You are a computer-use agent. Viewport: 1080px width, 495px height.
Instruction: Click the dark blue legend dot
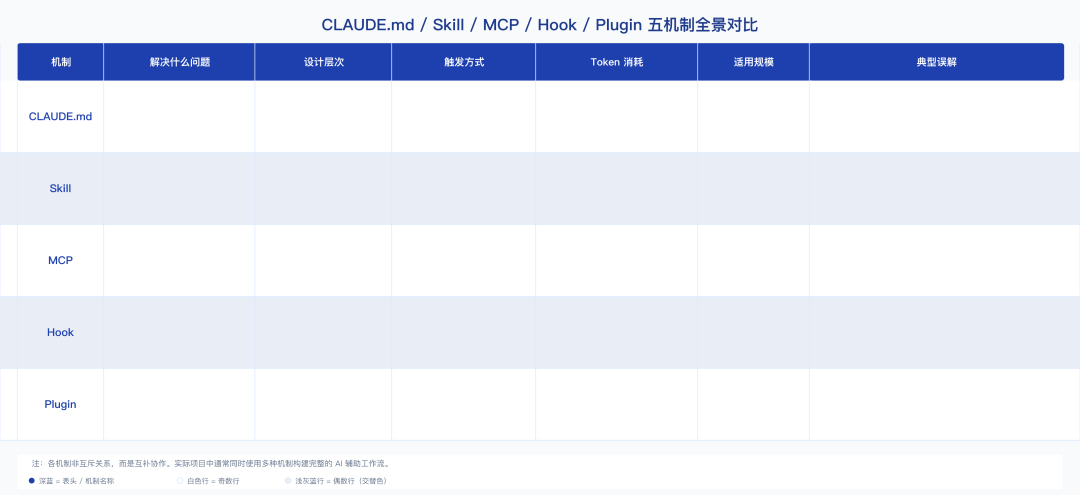(x=32, y=481)
